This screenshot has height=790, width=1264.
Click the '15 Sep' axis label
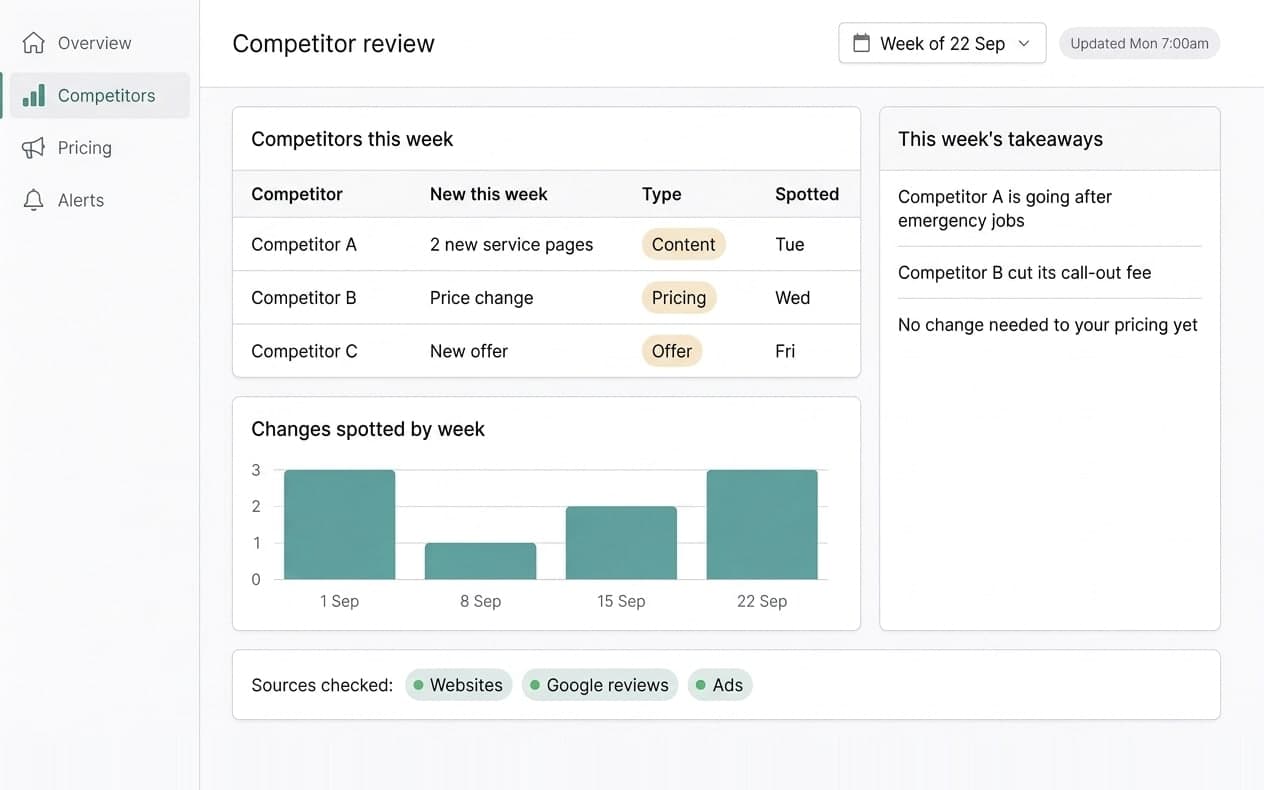click(x=621, y=601)
